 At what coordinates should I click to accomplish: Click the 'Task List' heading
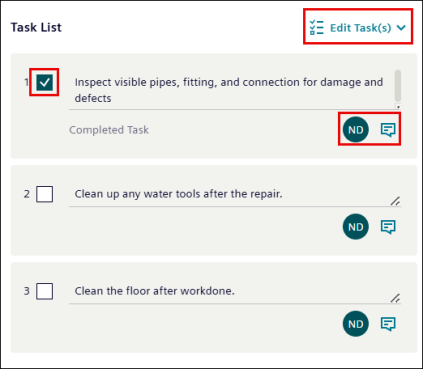(x=36, y=27)
